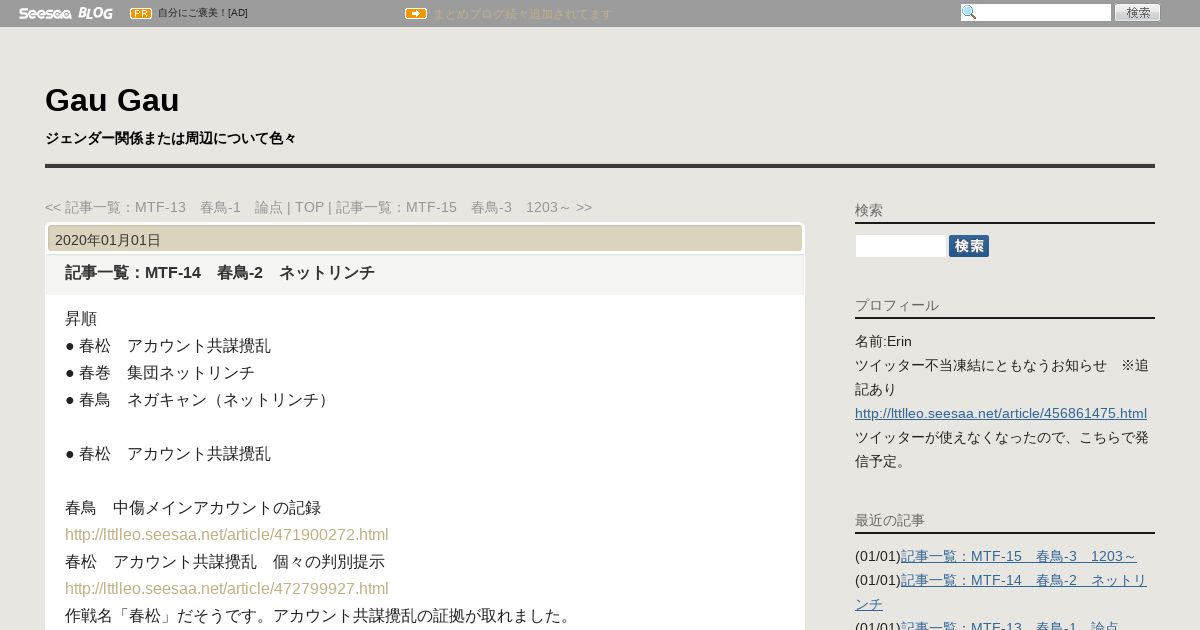Click the orange arrow icon in top bar
The image size is (1200, 630).
click(416, 14)
